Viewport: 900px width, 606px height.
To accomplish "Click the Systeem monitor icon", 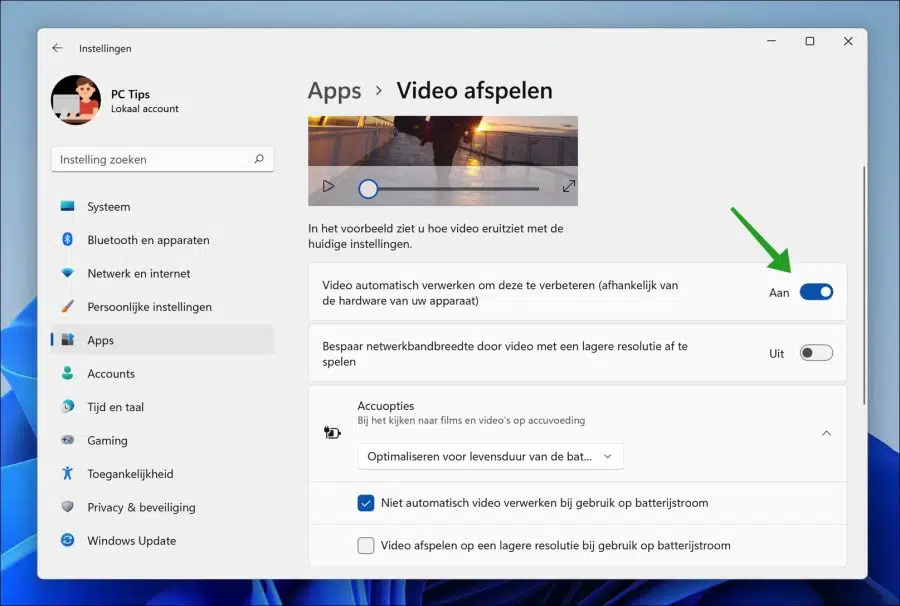I will click(x=68, y=206).
